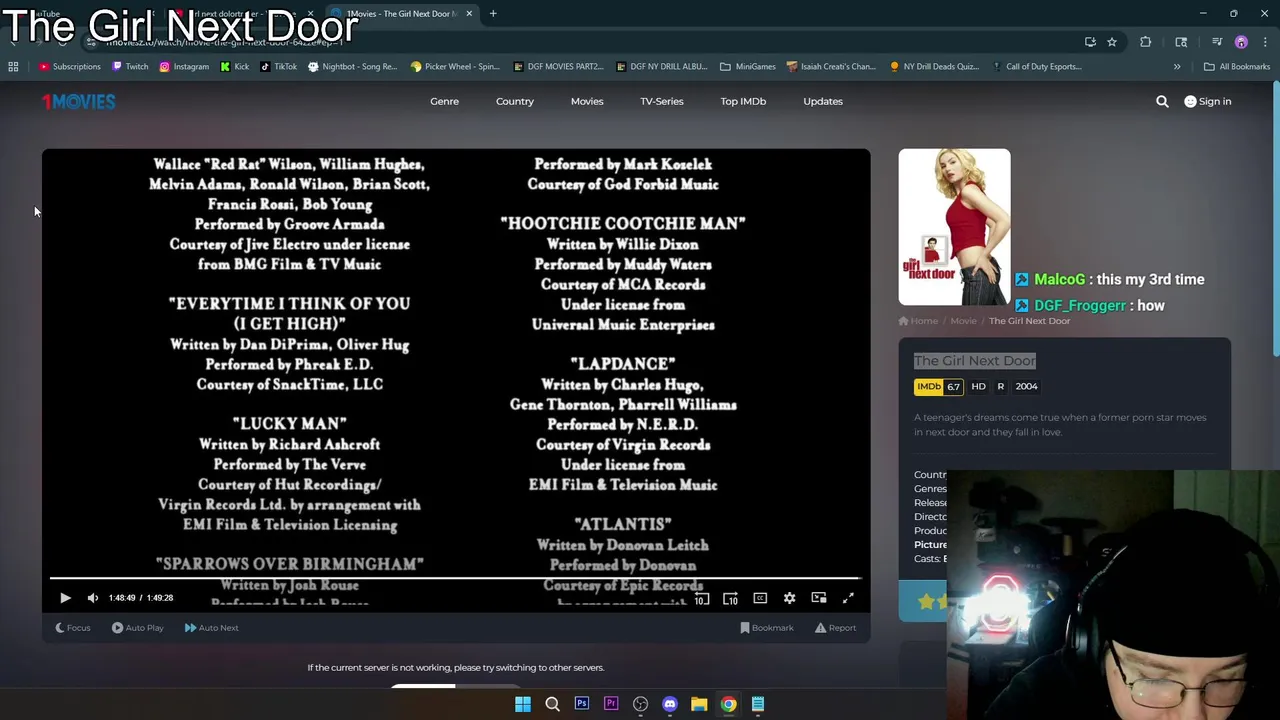Open the Picker Wheel bookmark
1280x720 pixels.
click(455, 67)
